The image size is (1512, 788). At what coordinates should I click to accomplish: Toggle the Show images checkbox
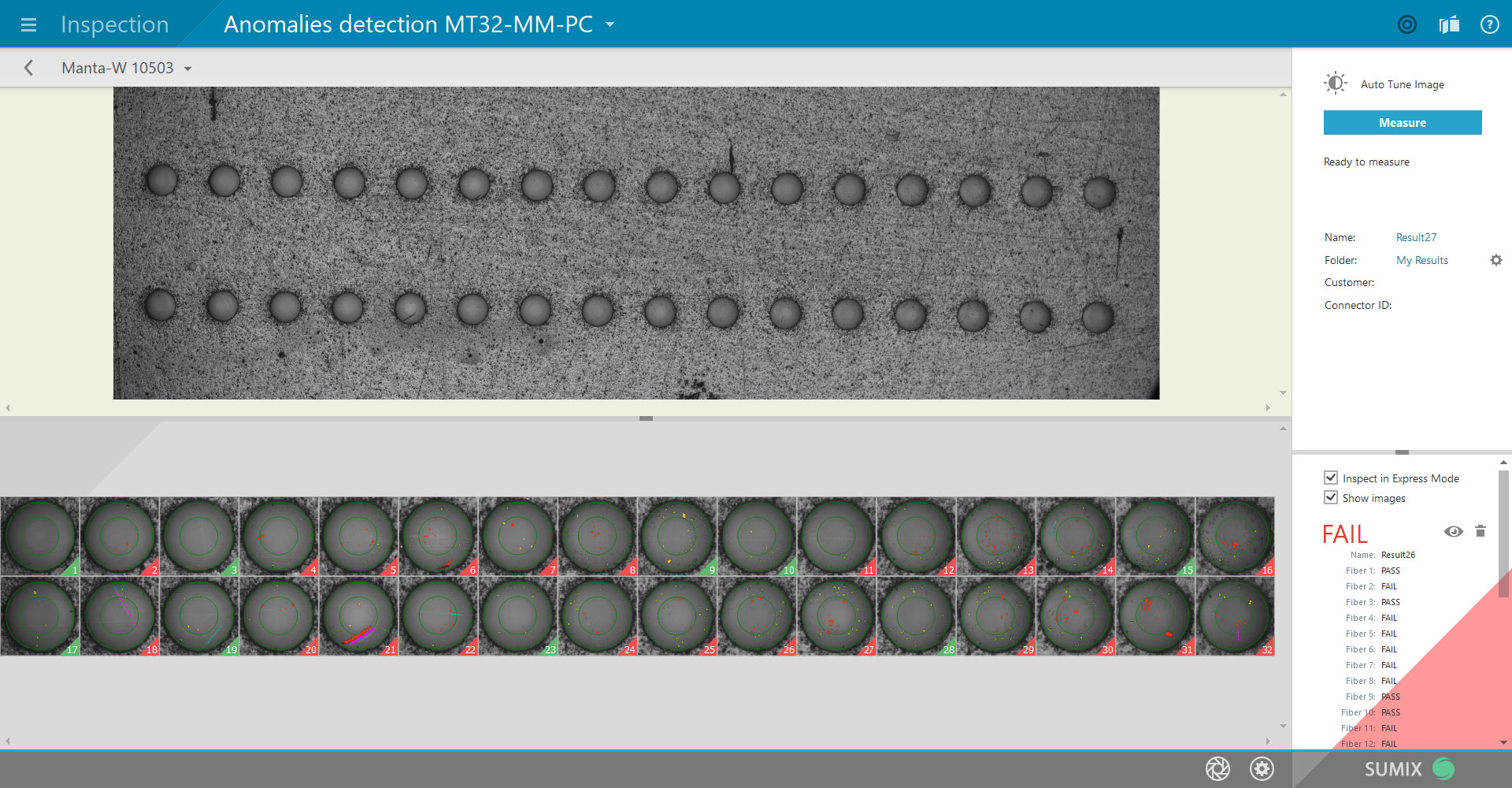click(1331, 497)
